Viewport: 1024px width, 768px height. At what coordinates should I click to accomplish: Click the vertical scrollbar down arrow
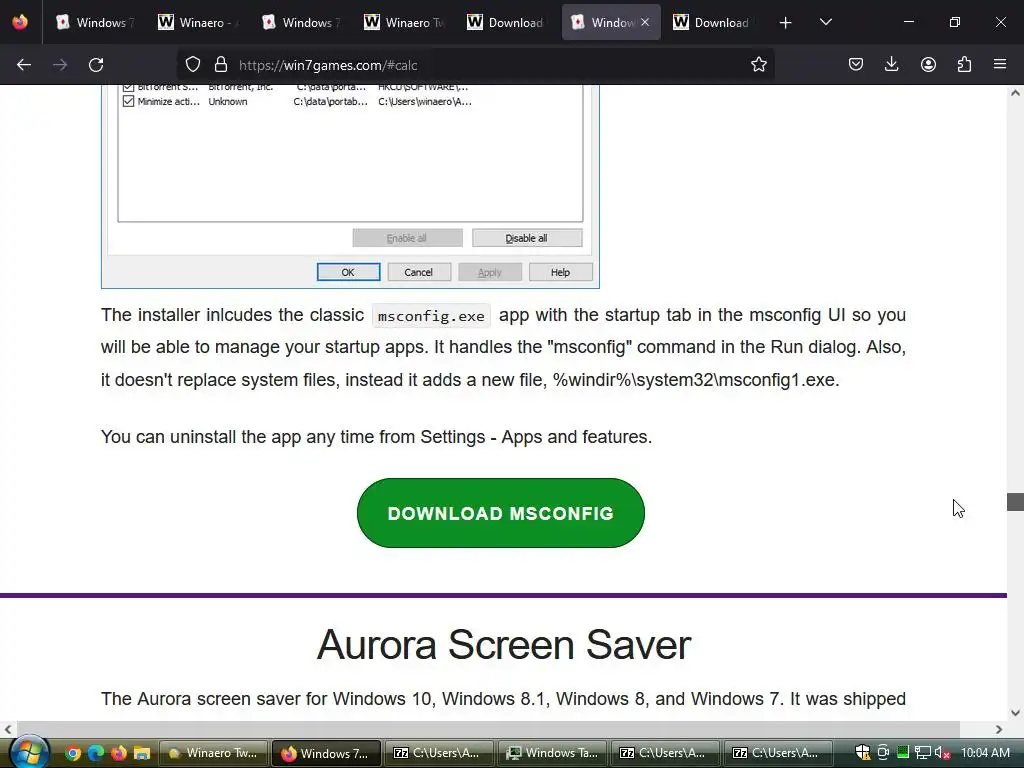point(1015,712)
